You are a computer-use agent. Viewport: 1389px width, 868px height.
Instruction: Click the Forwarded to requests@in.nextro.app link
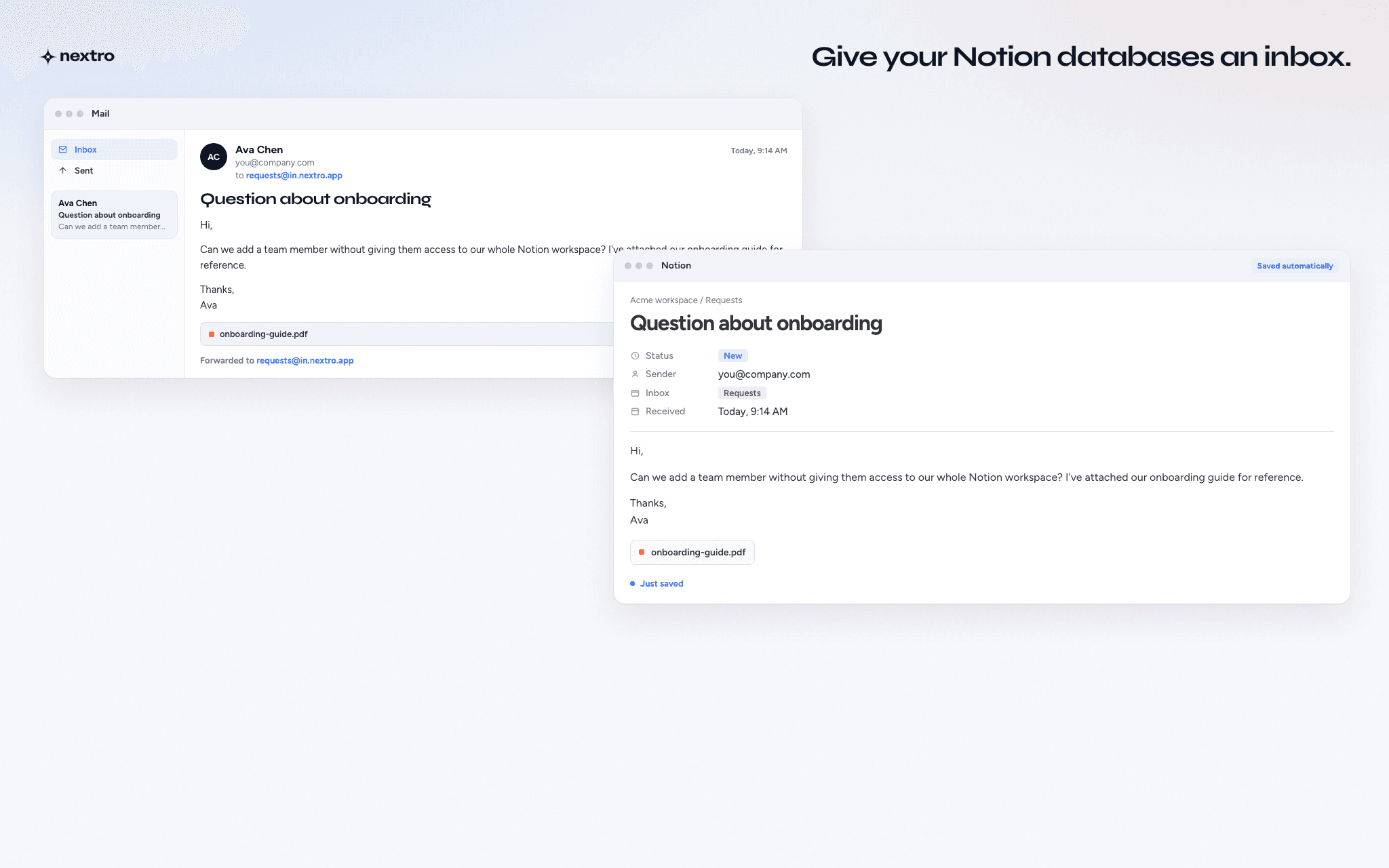pyautogui.click(x=305, y=361)
